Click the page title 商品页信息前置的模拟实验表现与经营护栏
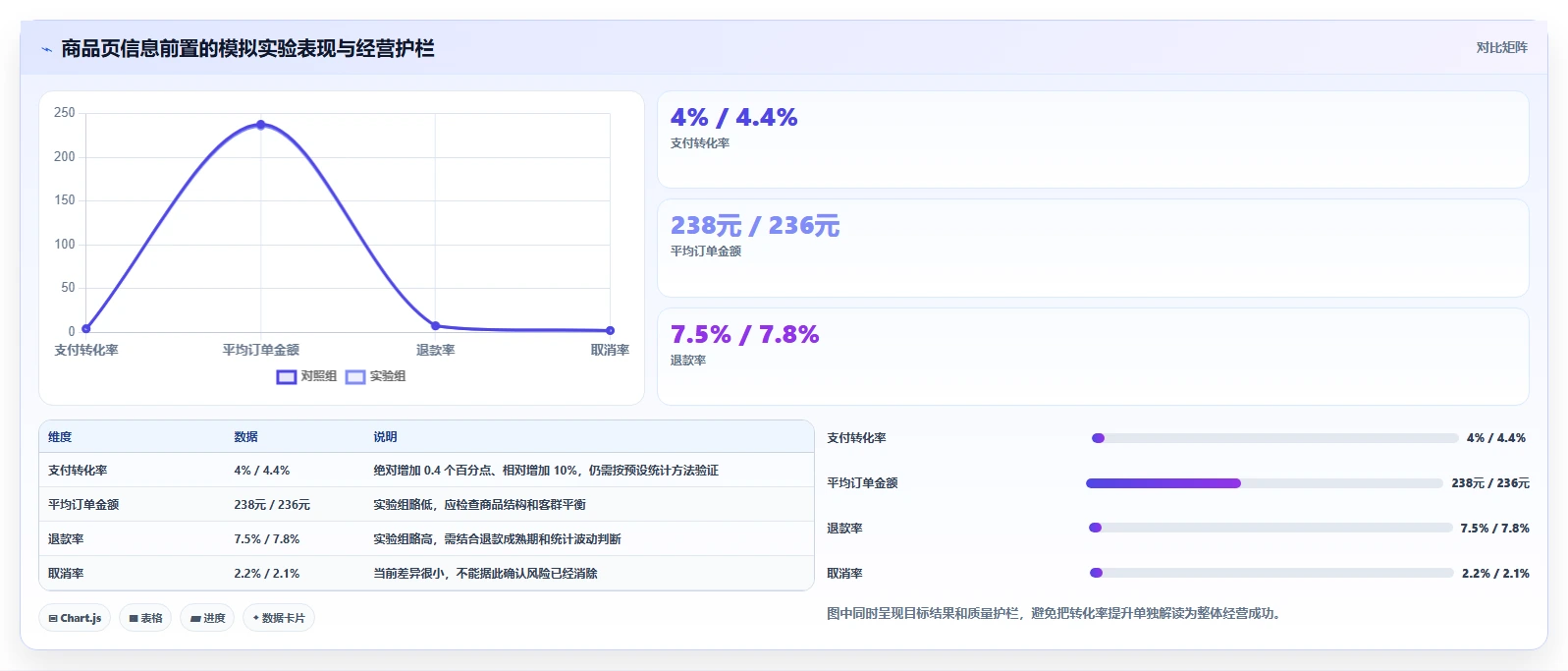 [247, 49]
